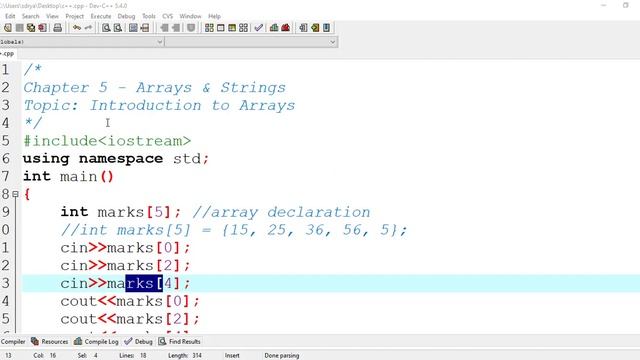Click the Debug checkmark toolbar icon
The height and width of the screenshot is (360, 640).
point(258,28)
